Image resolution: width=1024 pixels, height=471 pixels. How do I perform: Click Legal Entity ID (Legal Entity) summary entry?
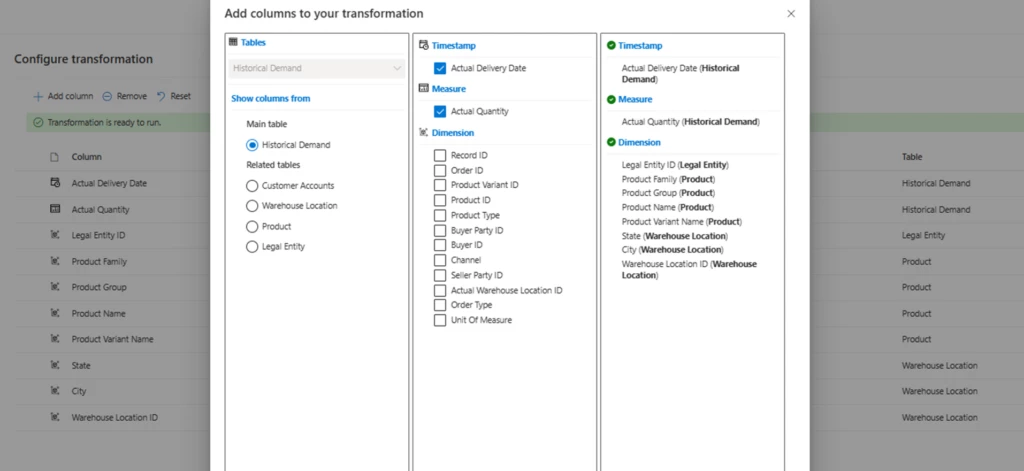tap(675, 165)
